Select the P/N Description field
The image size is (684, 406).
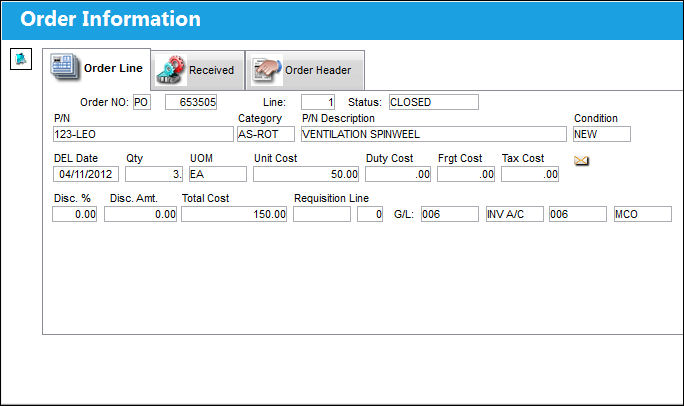(434, 134)
